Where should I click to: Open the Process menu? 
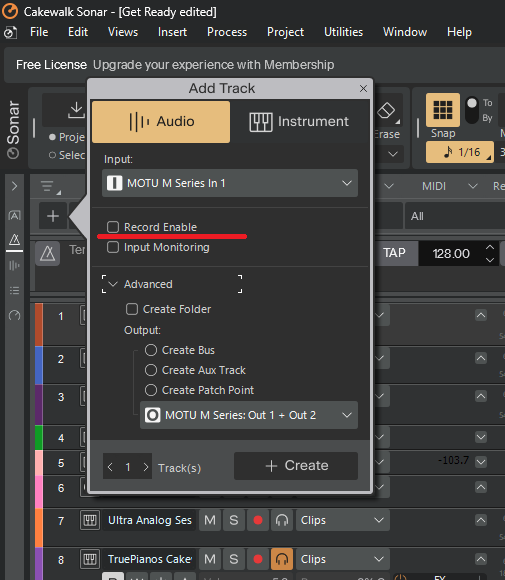[x=227, y=32]
